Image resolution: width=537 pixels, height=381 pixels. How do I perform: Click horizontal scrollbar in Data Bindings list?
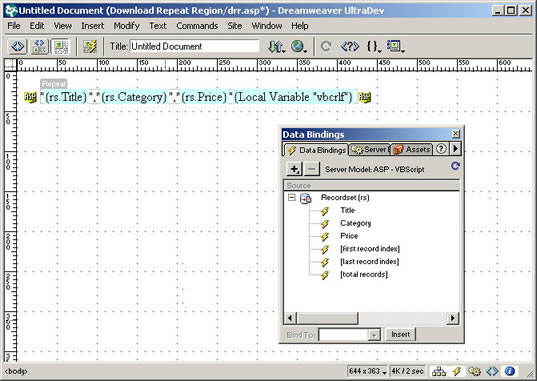[371, 318]
